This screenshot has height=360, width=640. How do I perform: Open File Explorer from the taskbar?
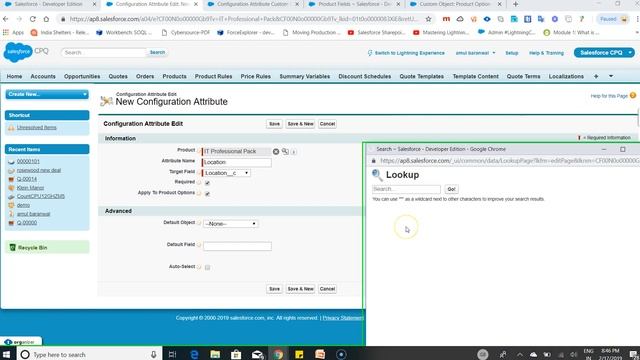click(x=215, y=354)
